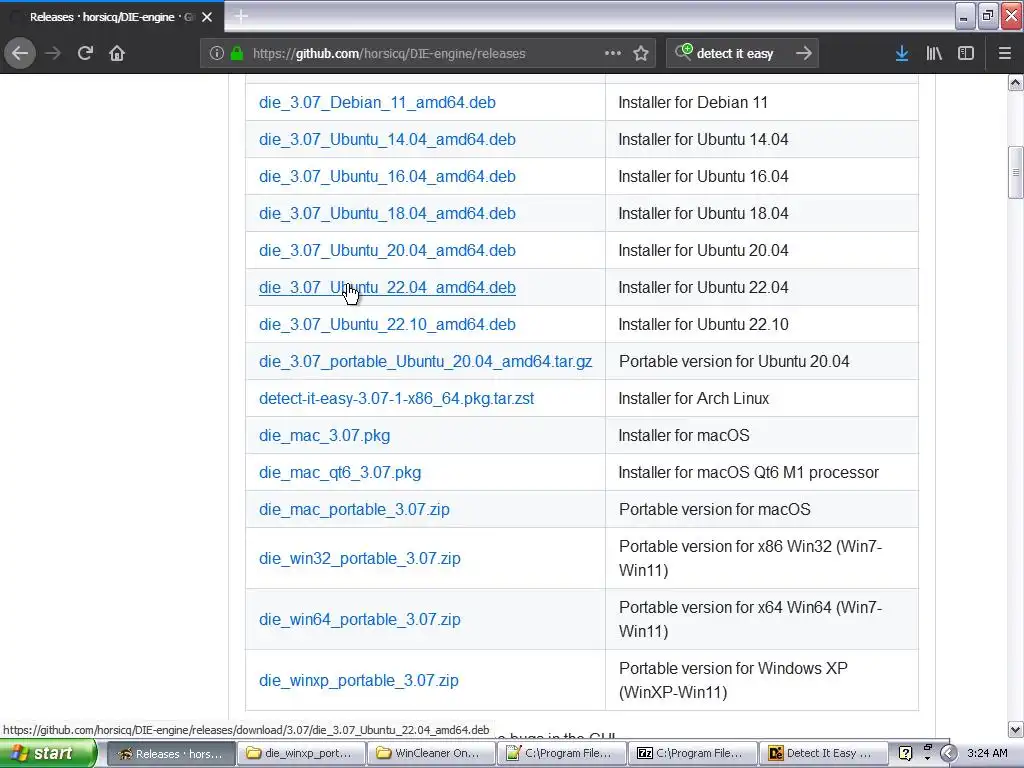This screenshot has width=1024, height=768.
Task: Open page actions three-dot menu
Action: (x=613, y=54)
